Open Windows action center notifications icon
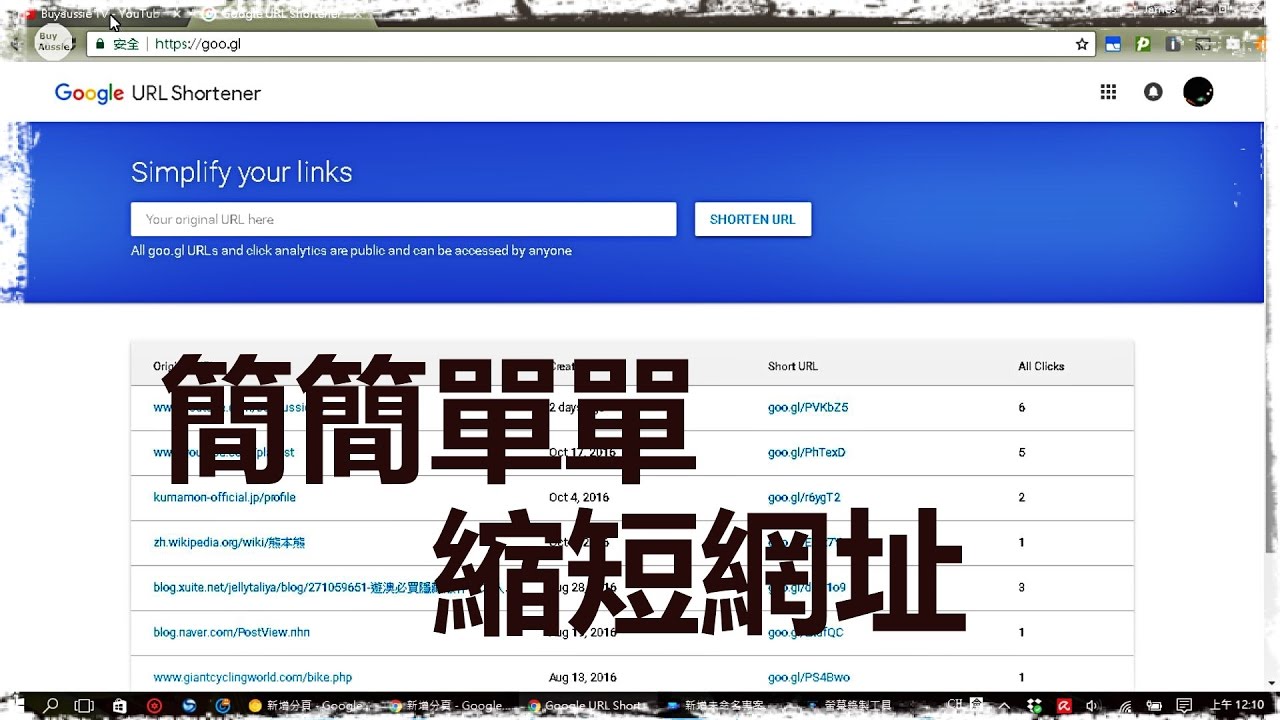 (1184, 705)
